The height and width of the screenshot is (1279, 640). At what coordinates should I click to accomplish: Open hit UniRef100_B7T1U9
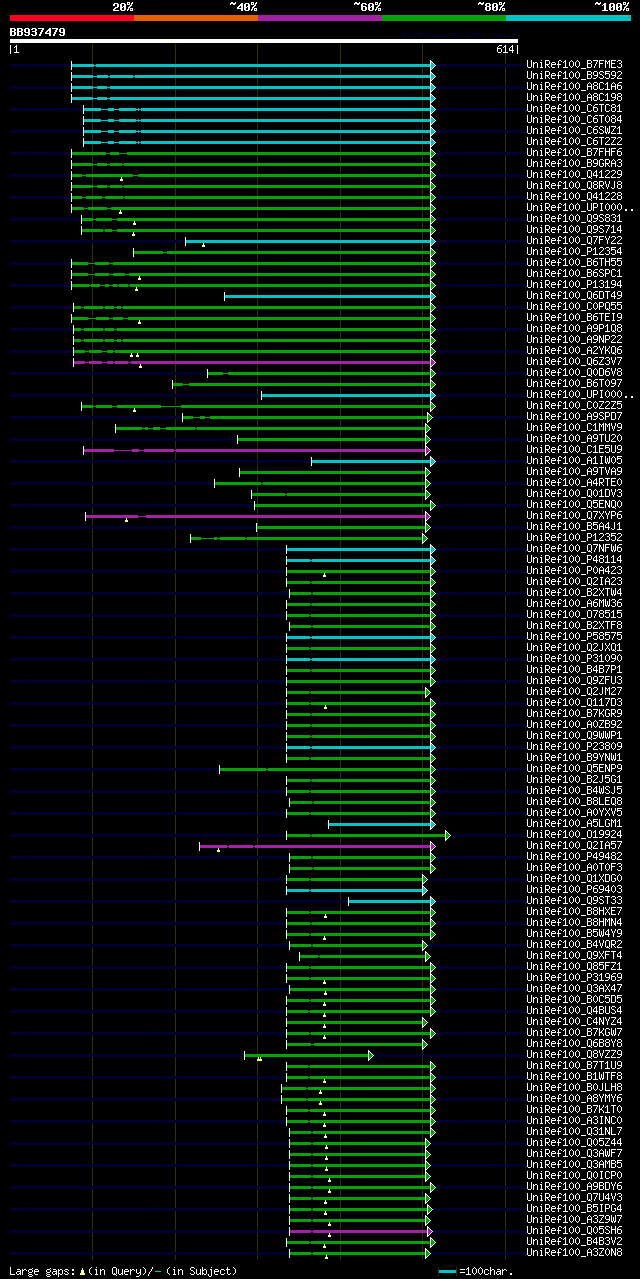[x=574, y=1066]
